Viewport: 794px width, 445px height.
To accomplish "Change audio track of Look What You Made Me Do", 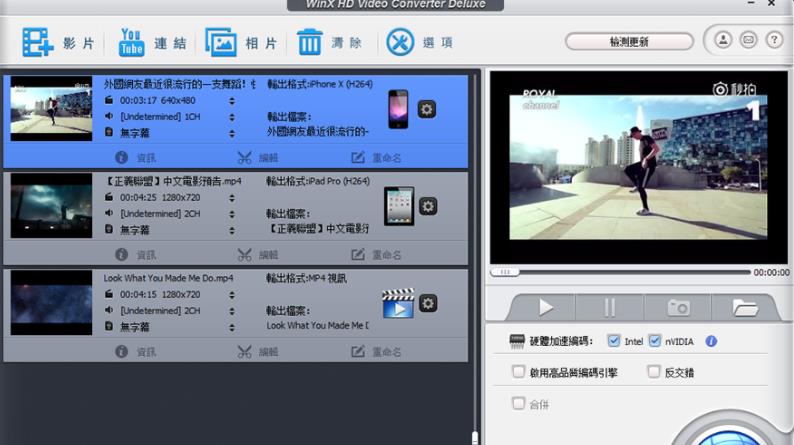I will coord(232,311).
